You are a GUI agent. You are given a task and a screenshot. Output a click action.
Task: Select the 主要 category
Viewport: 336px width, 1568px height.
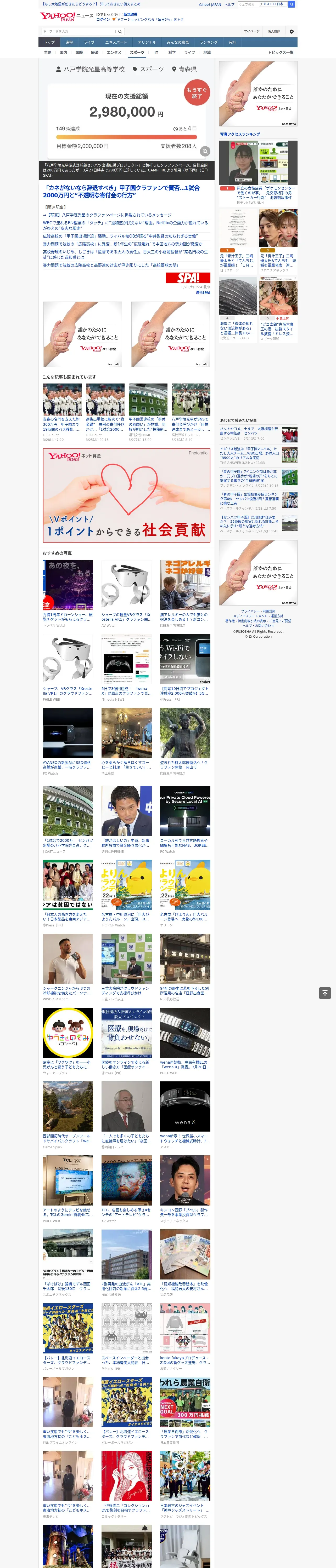[48, 52]
